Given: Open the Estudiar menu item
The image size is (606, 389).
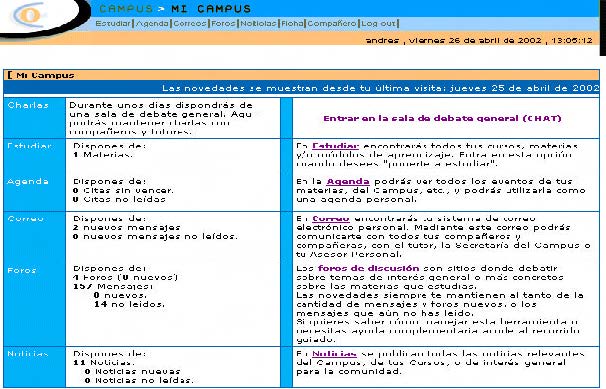Looking at the screenshot, I should tap(113, 24).
